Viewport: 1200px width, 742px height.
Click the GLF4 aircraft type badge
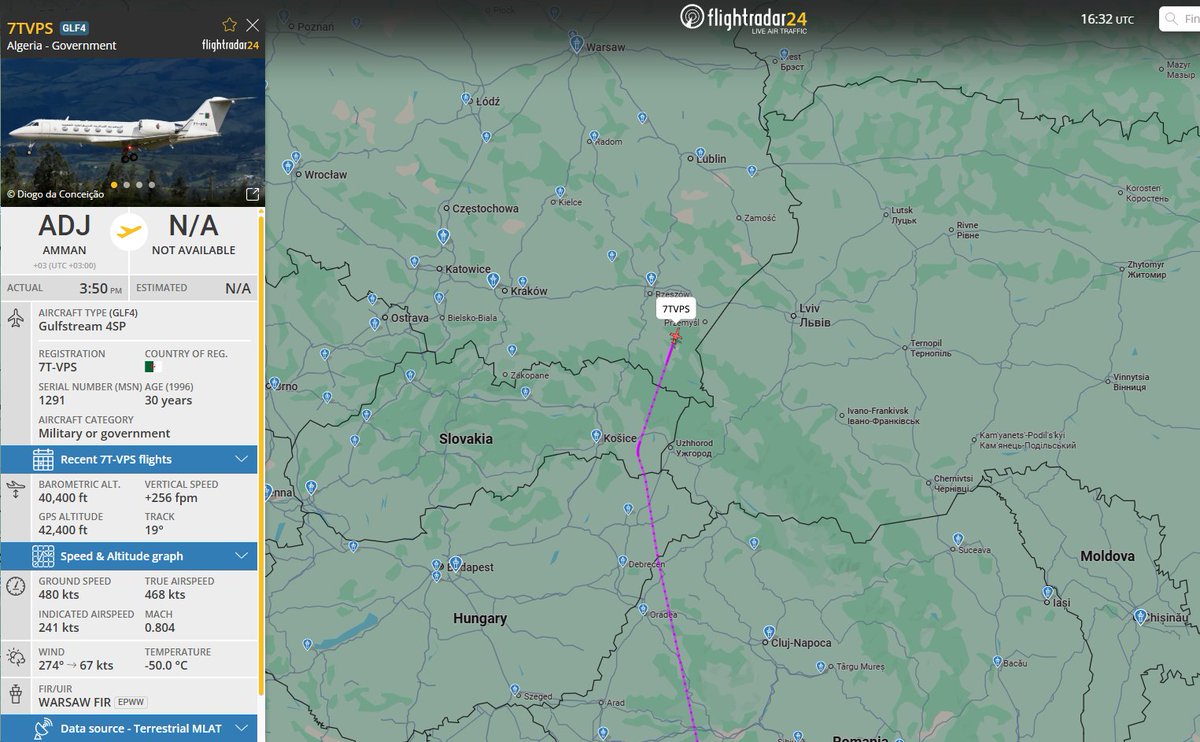point(73,27)
